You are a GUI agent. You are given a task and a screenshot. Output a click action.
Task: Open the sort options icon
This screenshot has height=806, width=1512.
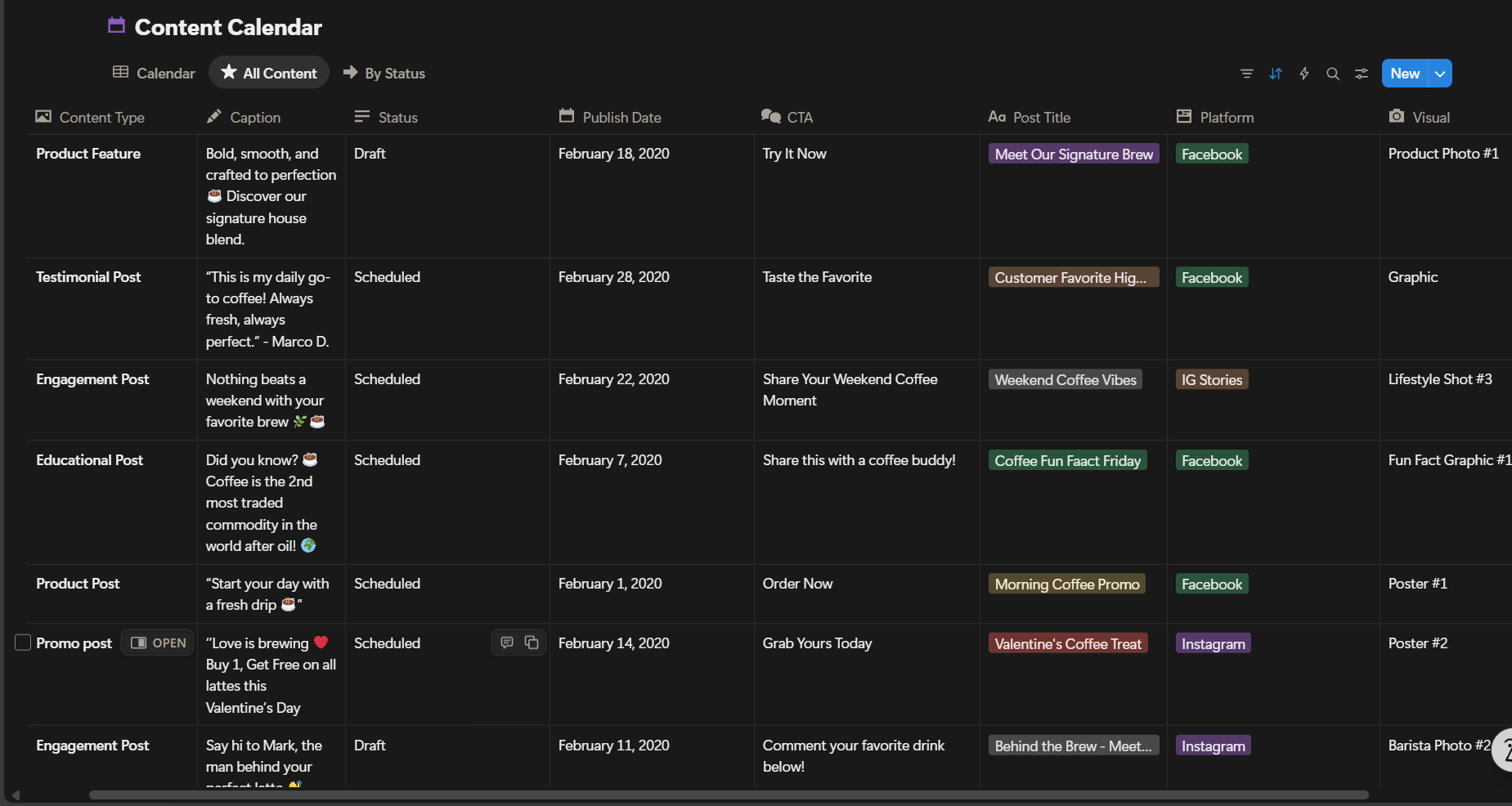(x=1275, y=74)
